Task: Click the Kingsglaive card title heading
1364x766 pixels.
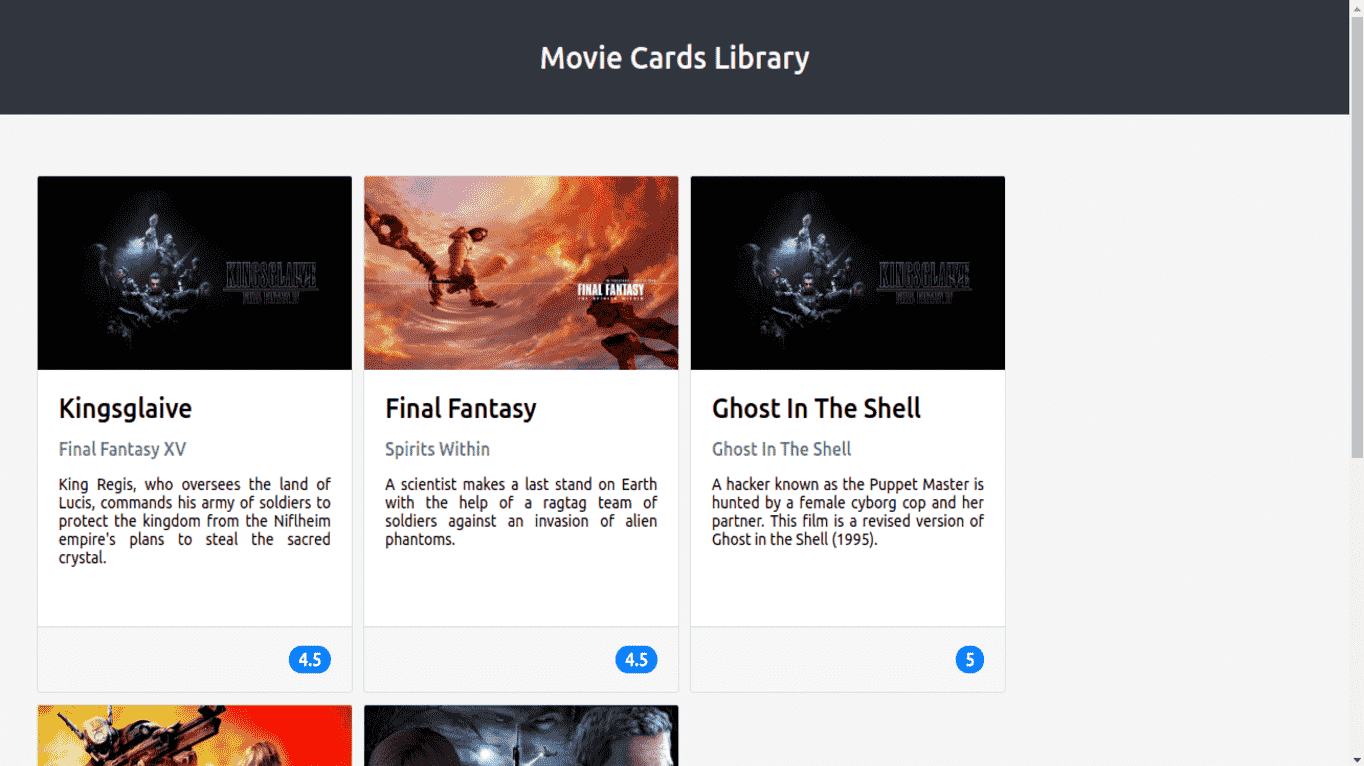Action: [125, 408]
